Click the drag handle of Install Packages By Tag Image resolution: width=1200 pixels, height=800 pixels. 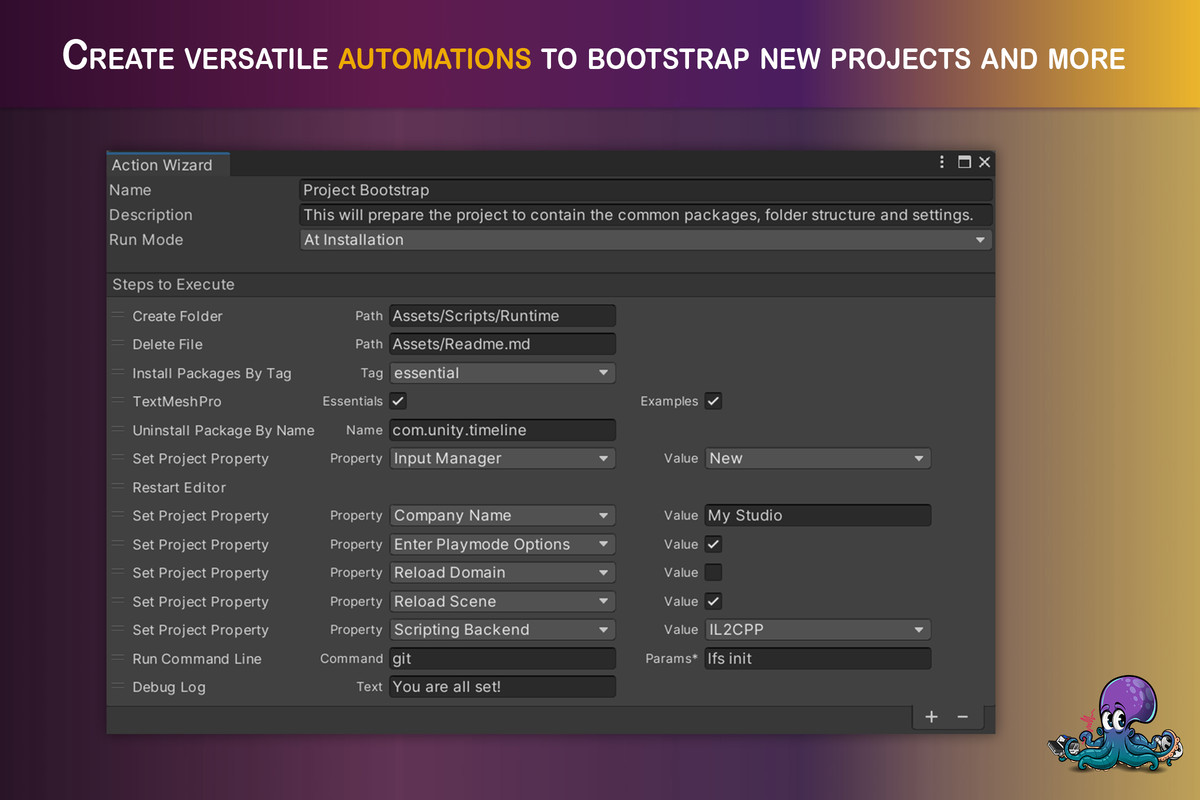click(119, 372)
